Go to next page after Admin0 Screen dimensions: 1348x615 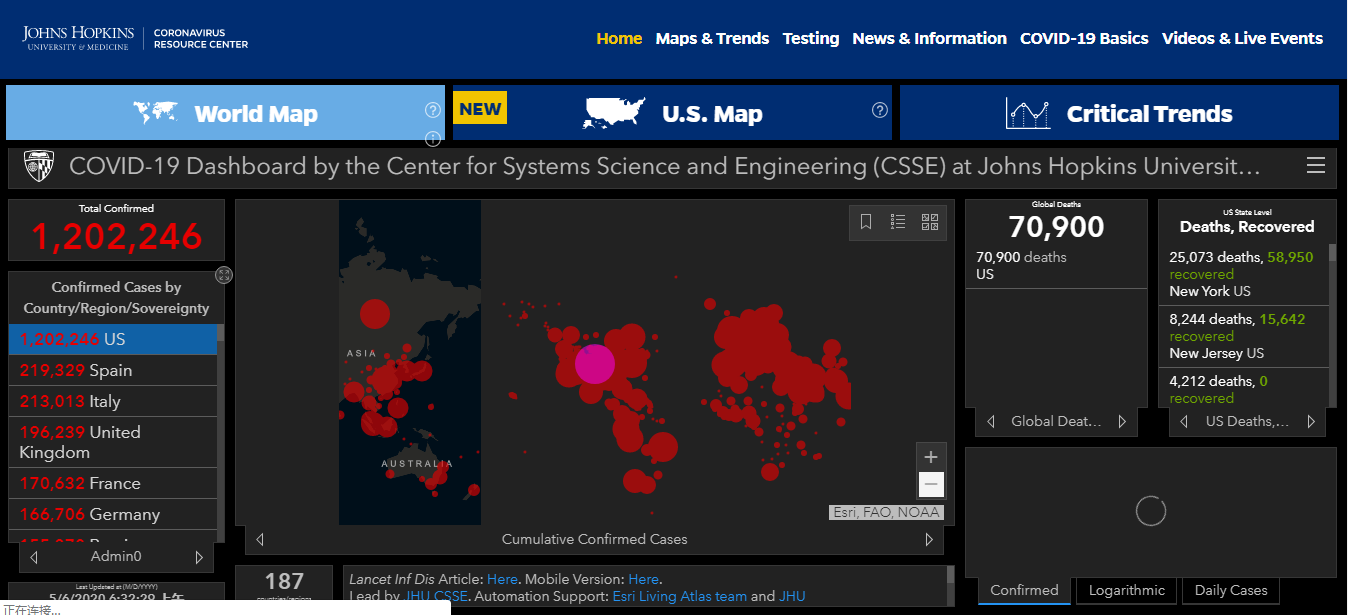tap(199, 557)
